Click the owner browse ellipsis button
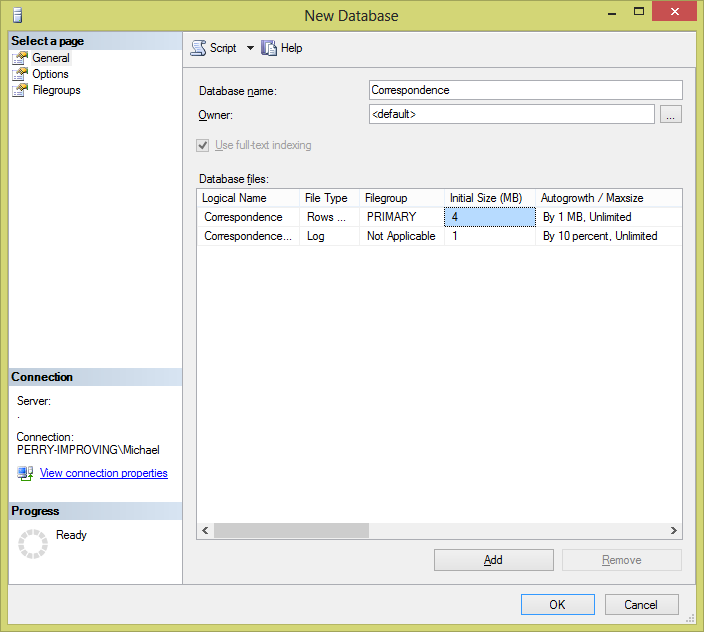The image size is (704, 632). pos(671,115)
